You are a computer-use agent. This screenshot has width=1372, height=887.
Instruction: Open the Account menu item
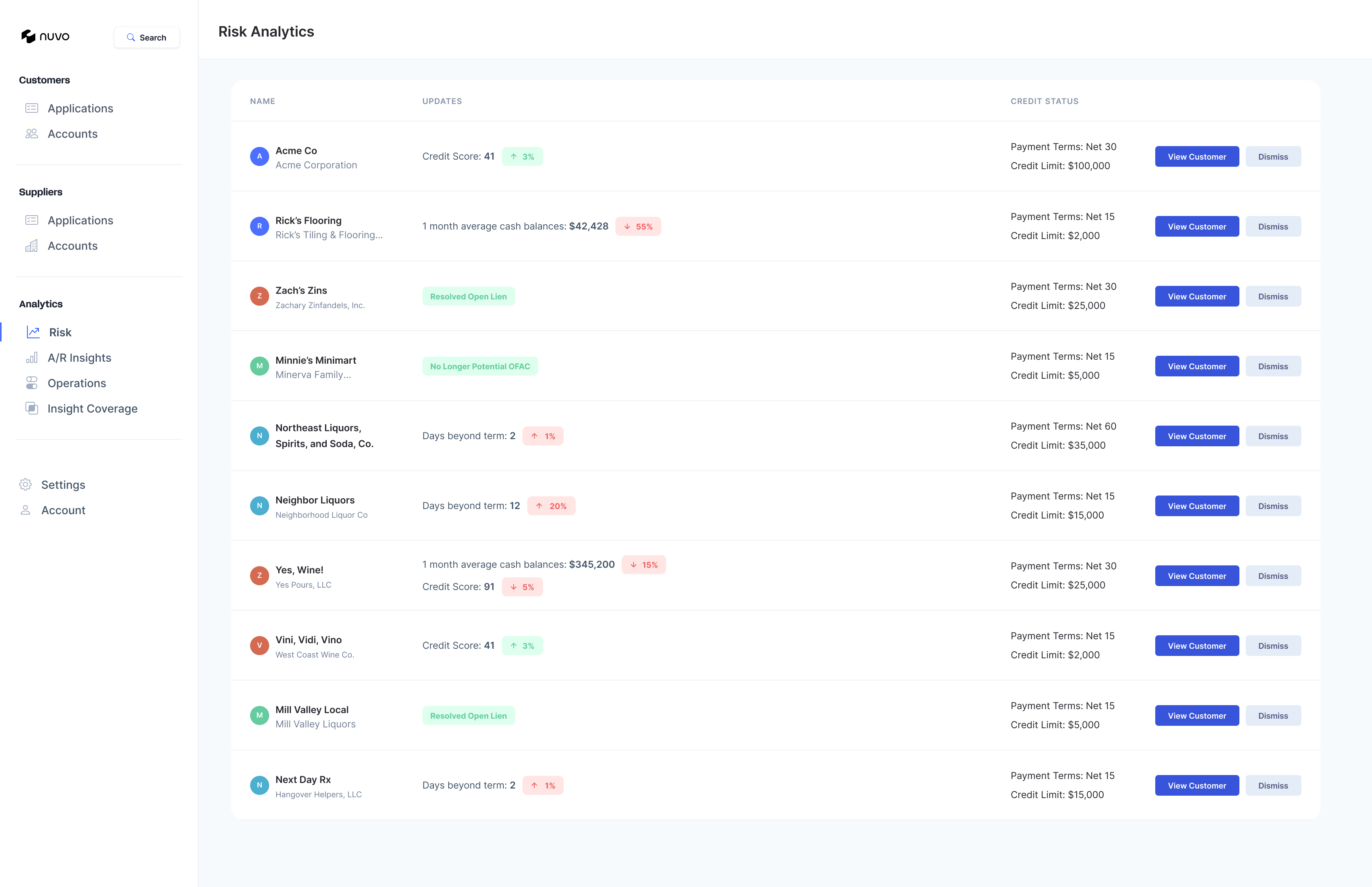coord(63,510)
